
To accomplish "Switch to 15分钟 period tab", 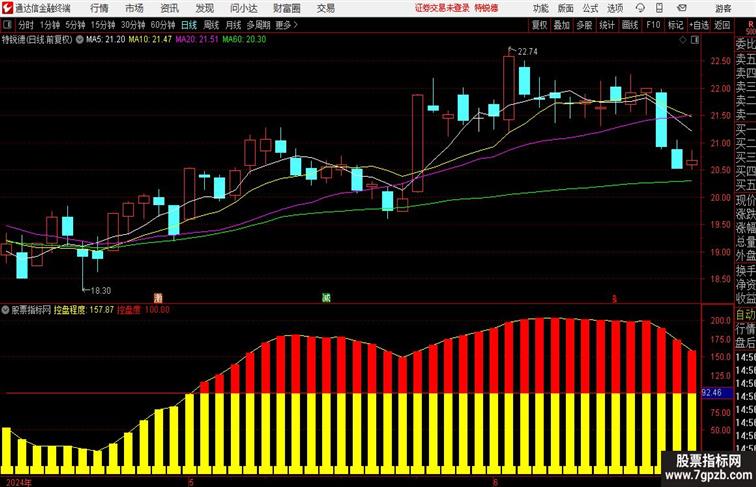I will pyautogui.click(x=103, y=25).
